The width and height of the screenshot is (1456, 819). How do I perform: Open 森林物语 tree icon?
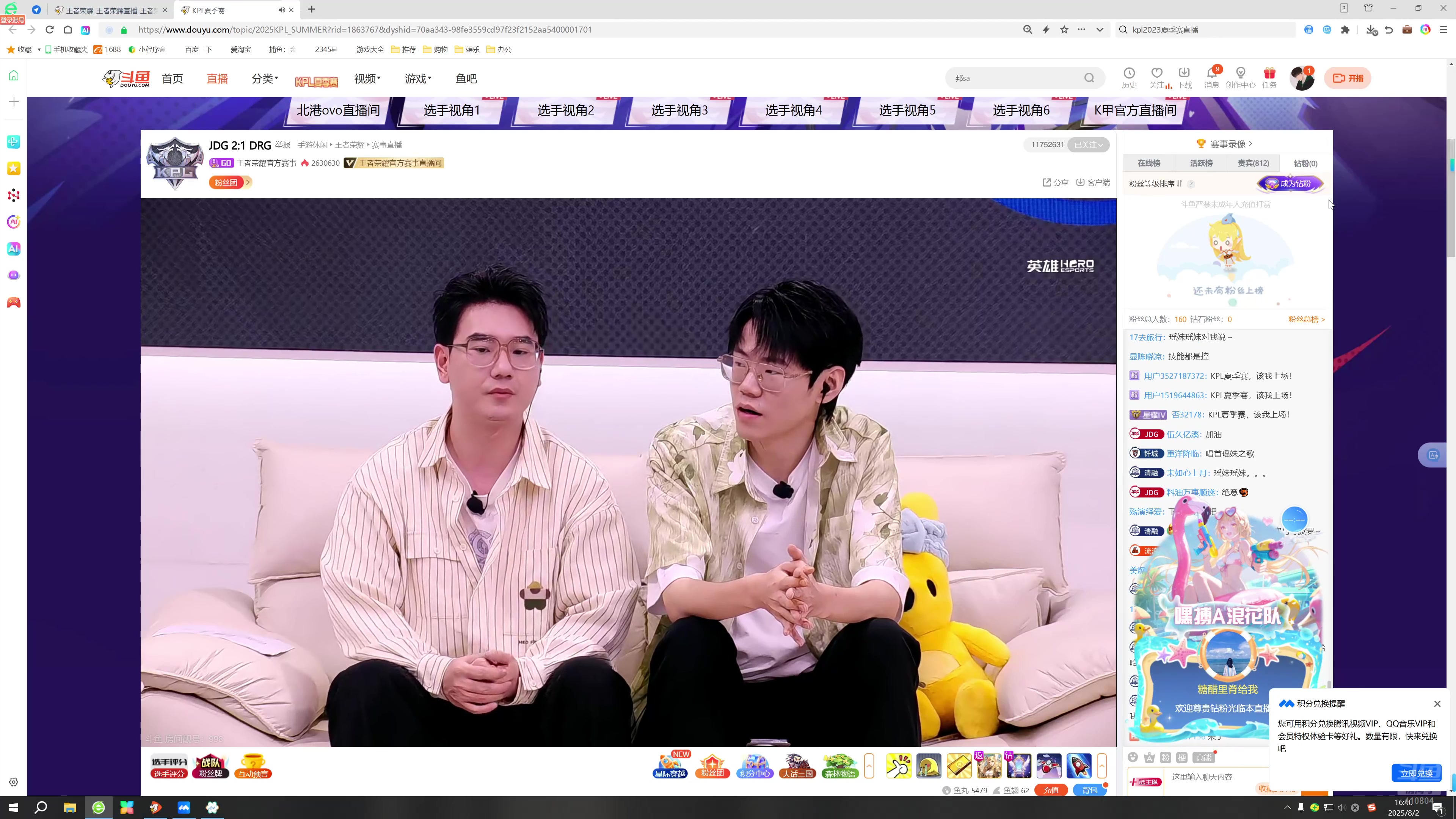(840, 766)
